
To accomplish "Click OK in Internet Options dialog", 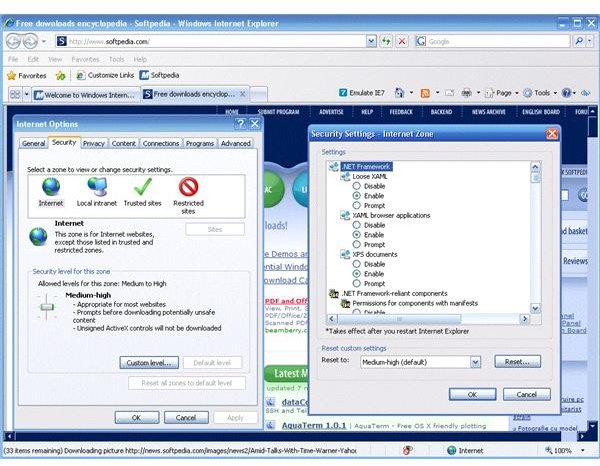I will pos(137,417).
